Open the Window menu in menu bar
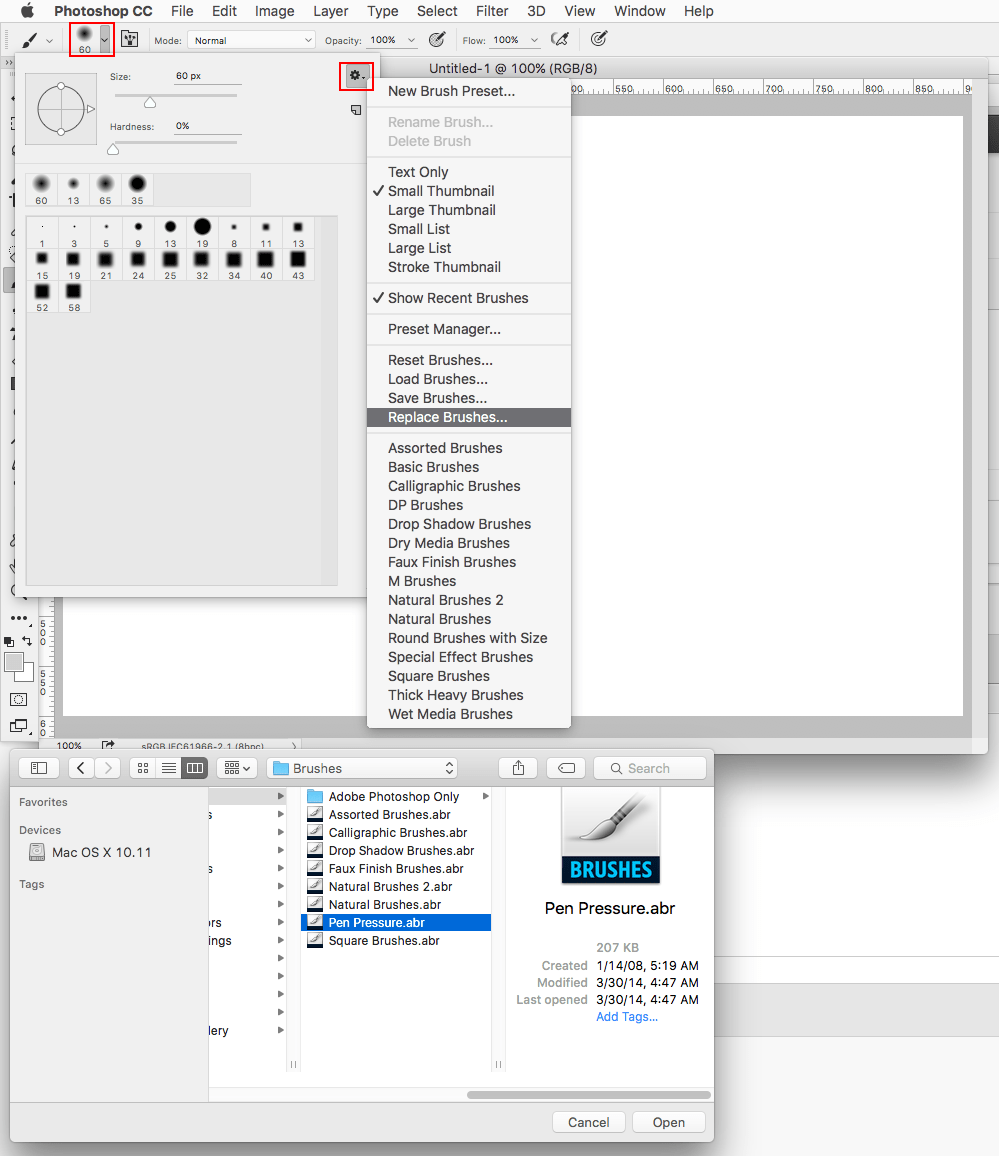 (x=640, y=11)
